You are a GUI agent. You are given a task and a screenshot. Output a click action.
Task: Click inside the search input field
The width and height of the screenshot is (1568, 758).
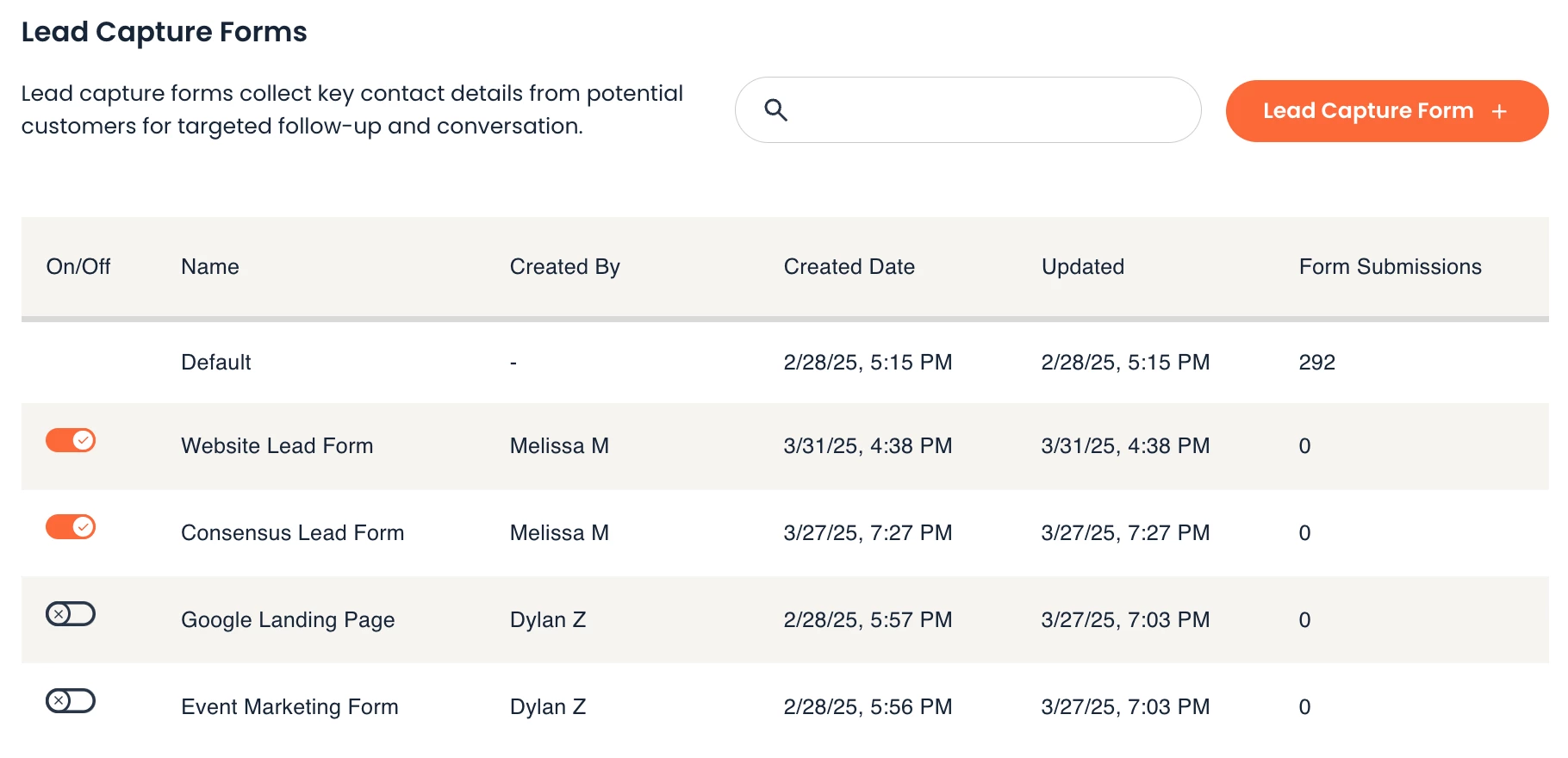pyautogui.click(x=982, y=110)
